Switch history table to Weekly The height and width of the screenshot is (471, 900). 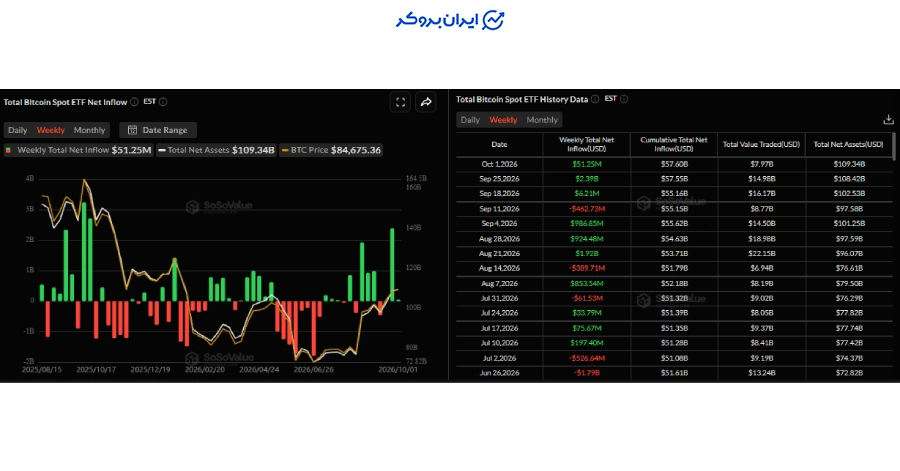503,120
